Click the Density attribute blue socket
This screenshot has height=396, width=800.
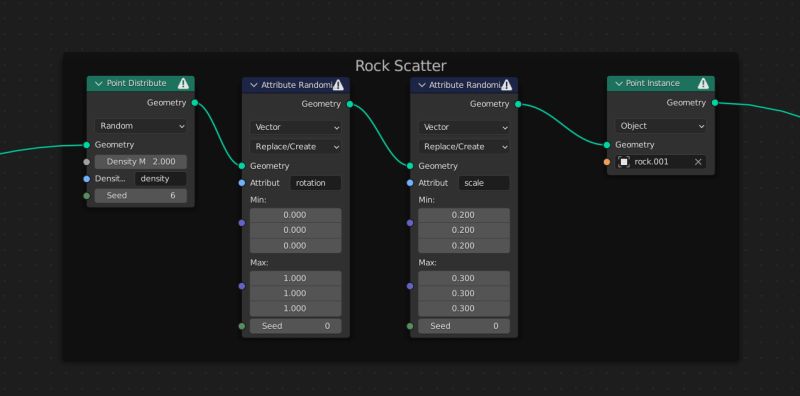(87, 179)
